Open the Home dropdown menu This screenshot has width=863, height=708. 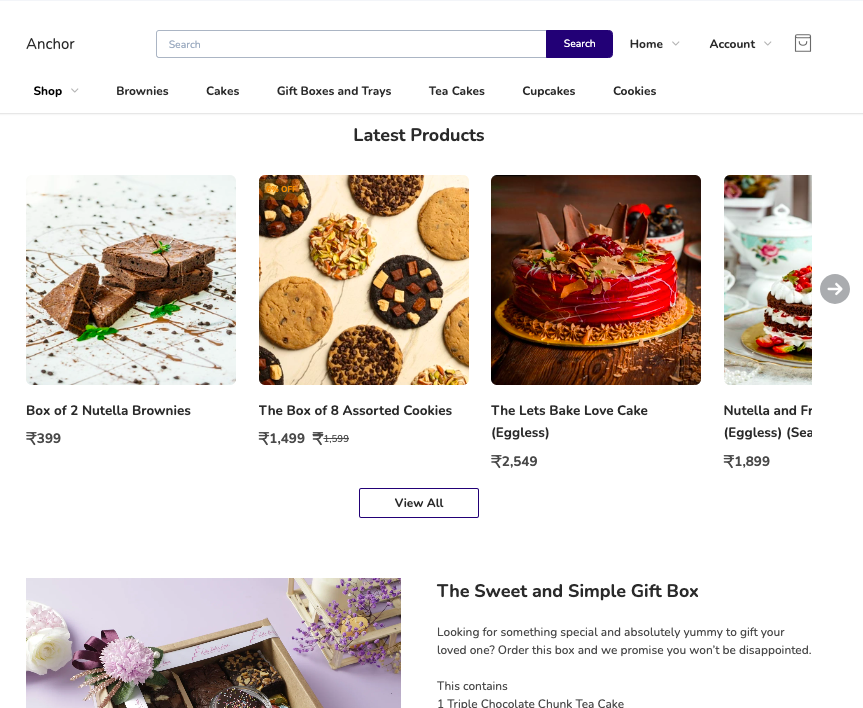(654, 44)
